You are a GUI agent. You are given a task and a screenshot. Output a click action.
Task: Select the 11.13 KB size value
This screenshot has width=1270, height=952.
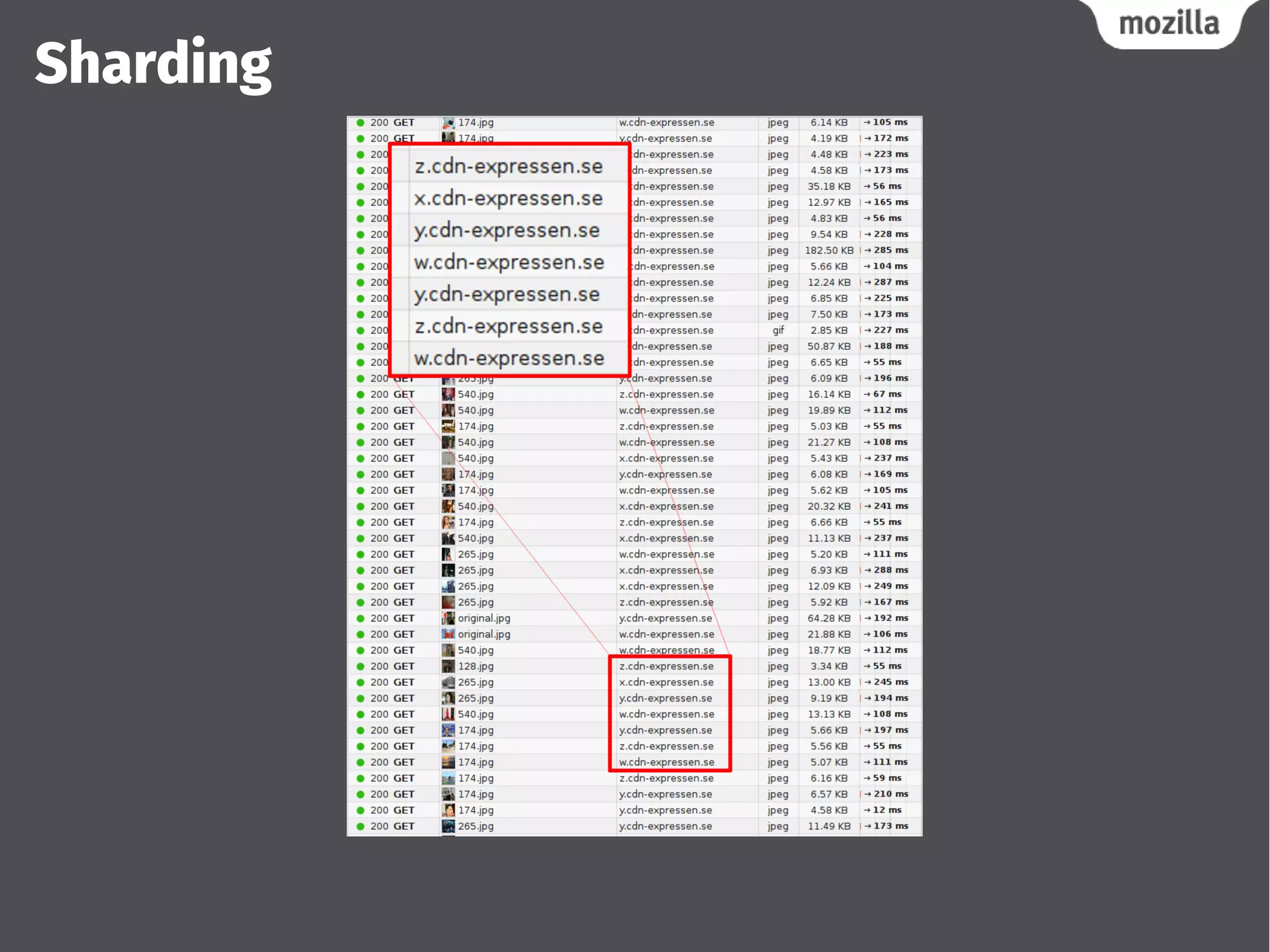(x=829, y=539)
